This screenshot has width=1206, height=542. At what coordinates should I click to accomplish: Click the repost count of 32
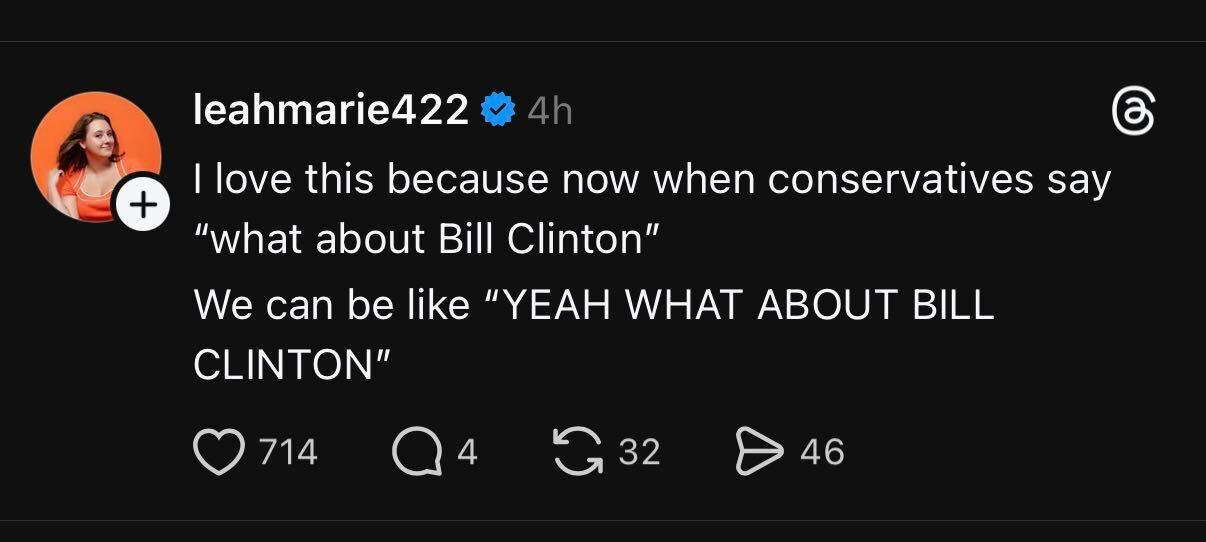pos(639,452)
